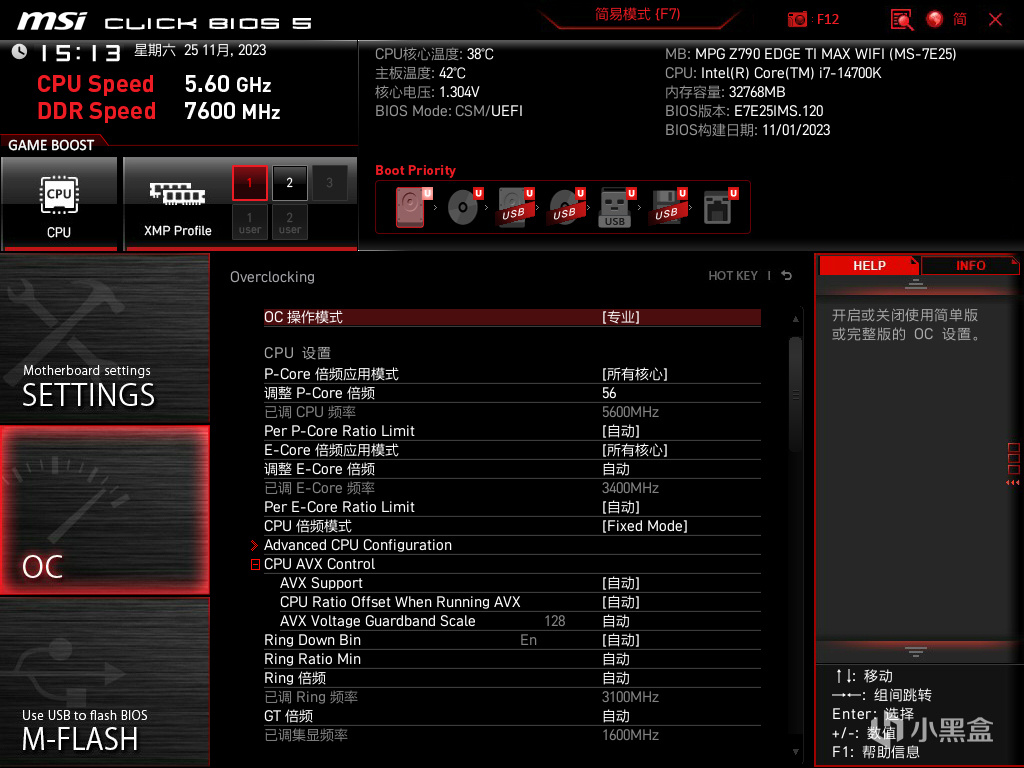
Task: Select the USB hard disk boot icon
Action: 515,207
